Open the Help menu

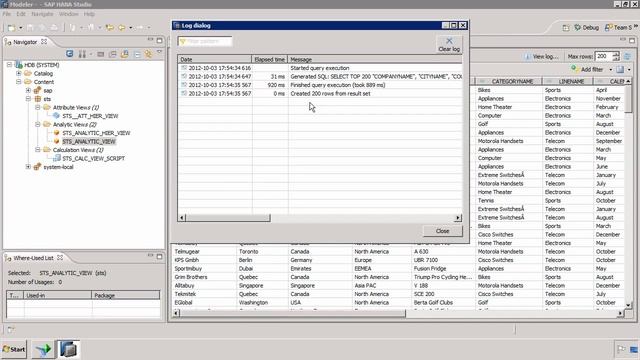pyautogui.click(x=89, y=14)
